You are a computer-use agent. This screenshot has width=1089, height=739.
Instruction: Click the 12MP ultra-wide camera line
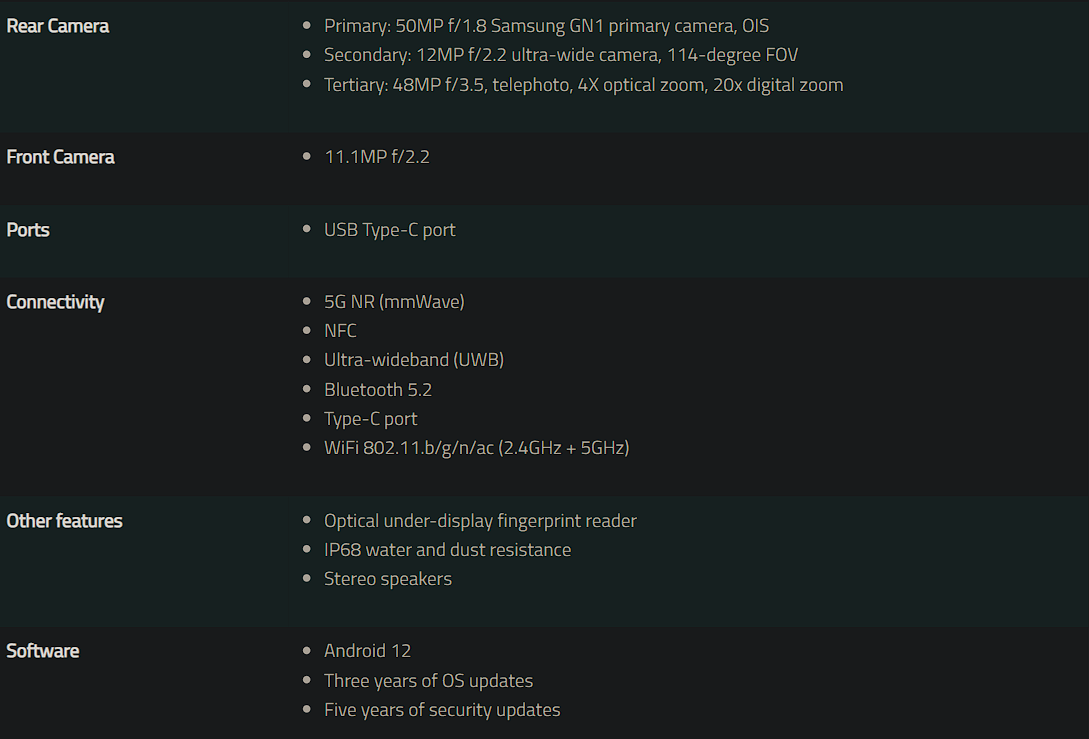point(560,55)
